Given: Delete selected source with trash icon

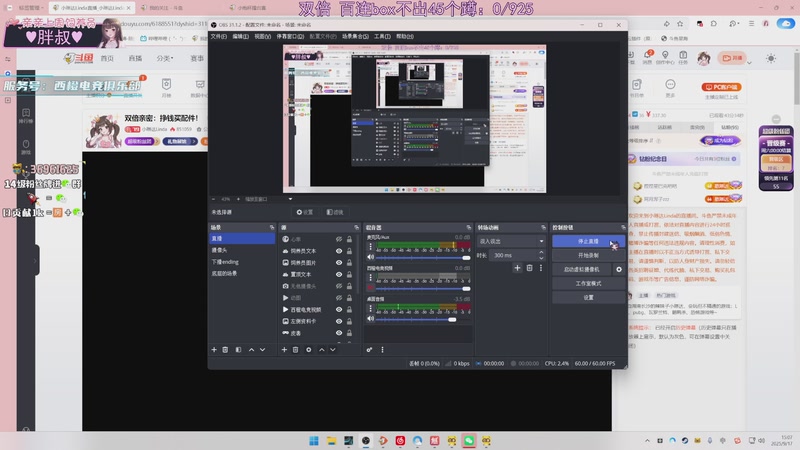Looking at the screenshot, I should coord(295,349).
